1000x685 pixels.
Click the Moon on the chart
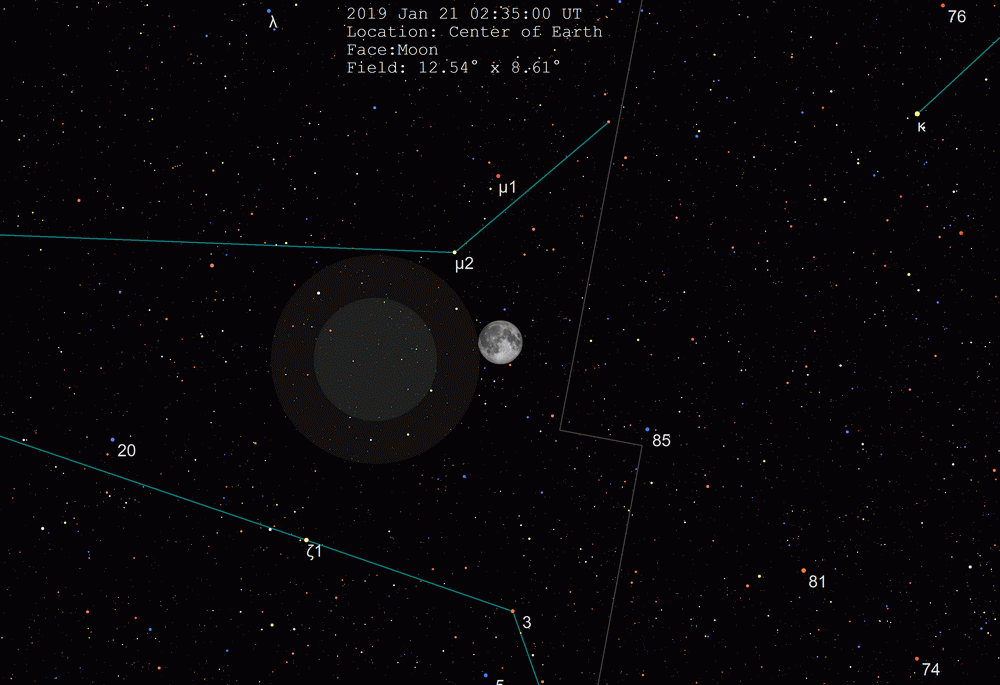pyautogui.click(x=500, y=343)
